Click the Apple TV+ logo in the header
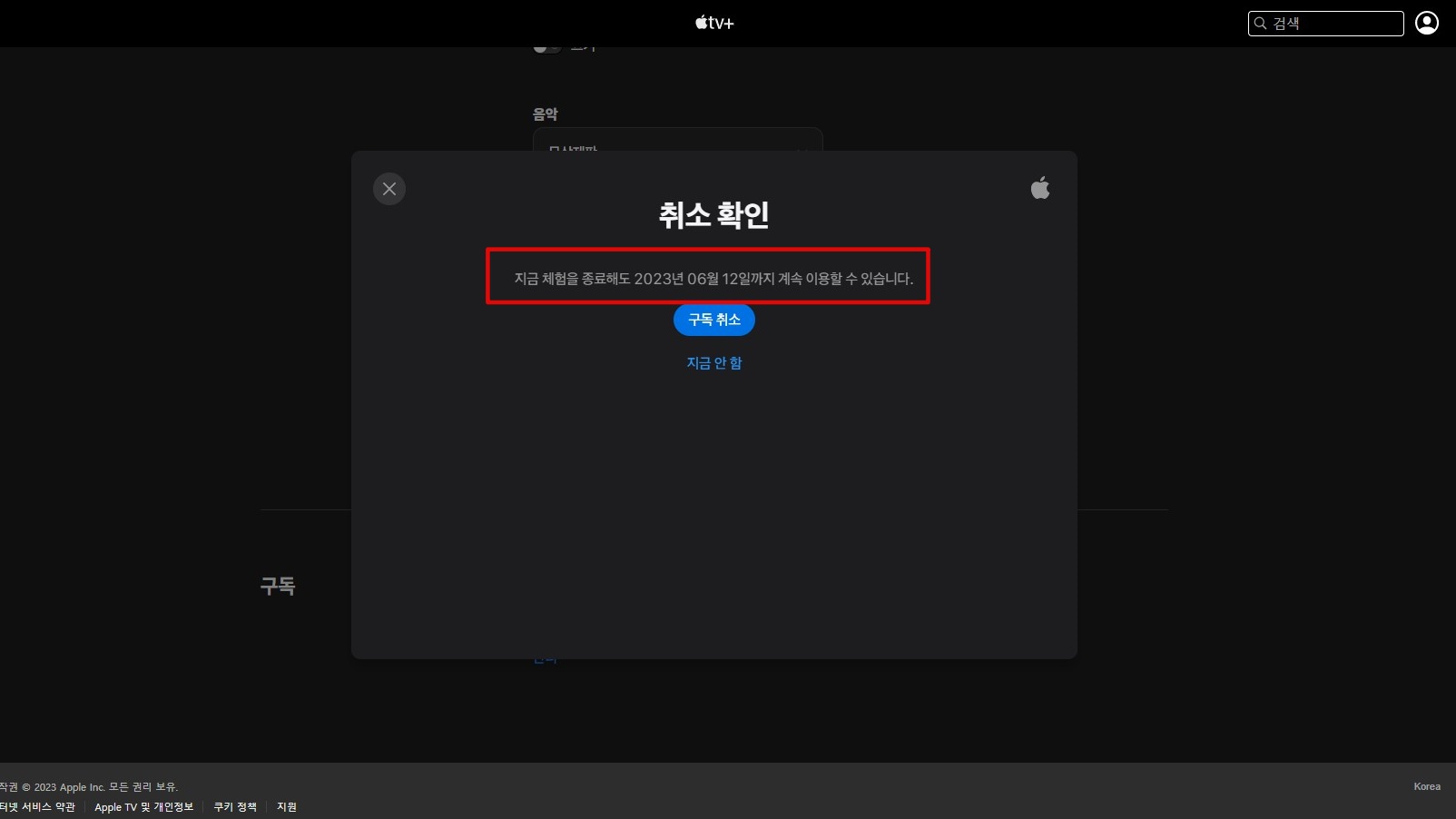The width and height of the screenshot is (1456, 819). [714, 23]
